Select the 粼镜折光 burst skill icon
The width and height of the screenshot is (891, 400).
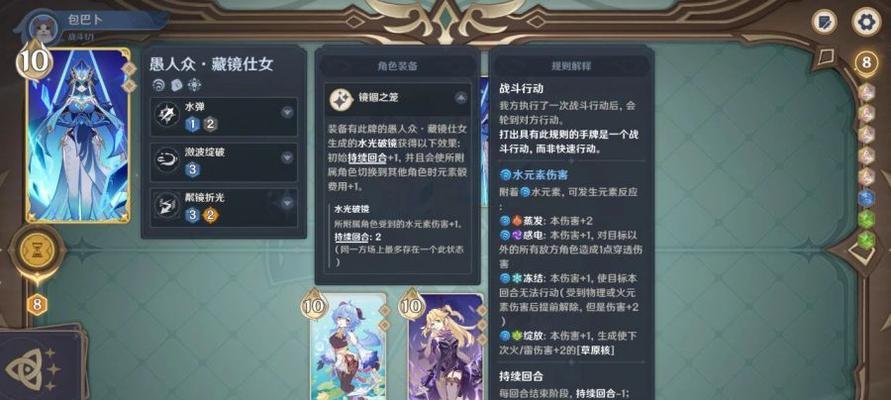click(167, 207)
